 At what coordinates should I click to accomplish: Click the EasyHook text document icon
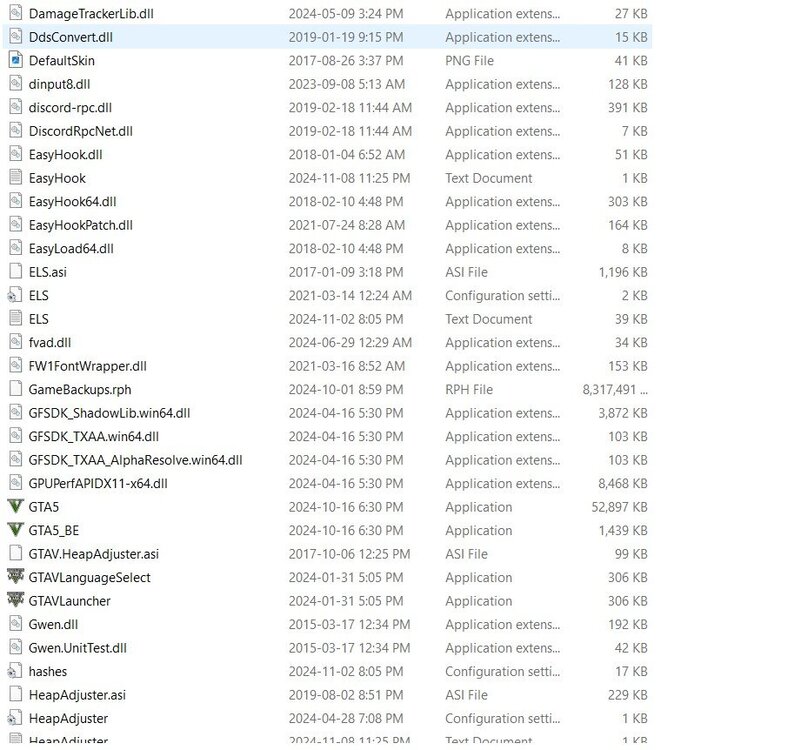point(15,178)
